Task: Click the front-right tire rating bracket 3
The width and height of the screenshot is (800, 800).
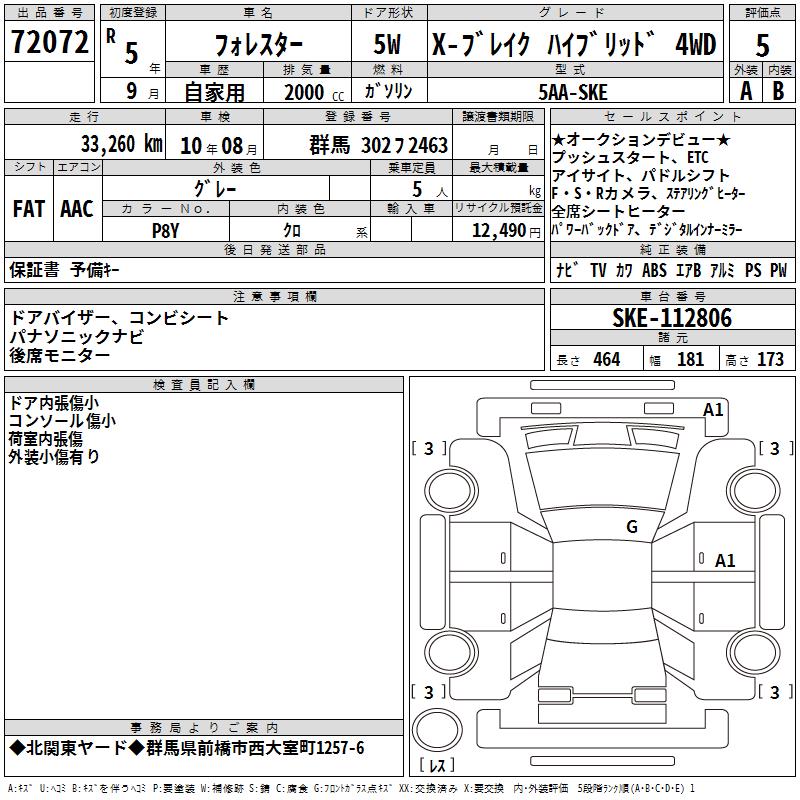Action: (x=775, y=448)
